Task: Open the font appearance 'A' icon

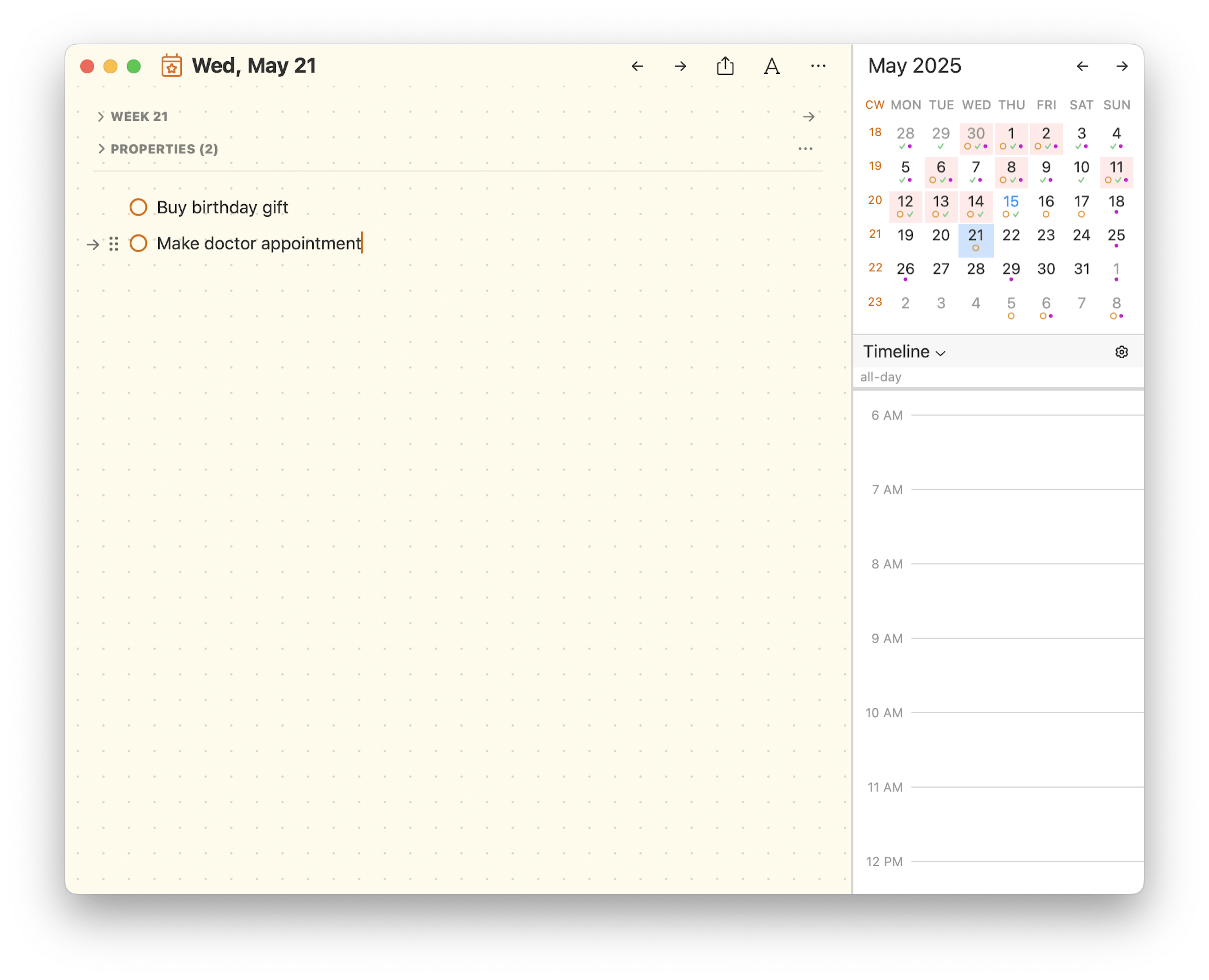Action: [772, 67]
